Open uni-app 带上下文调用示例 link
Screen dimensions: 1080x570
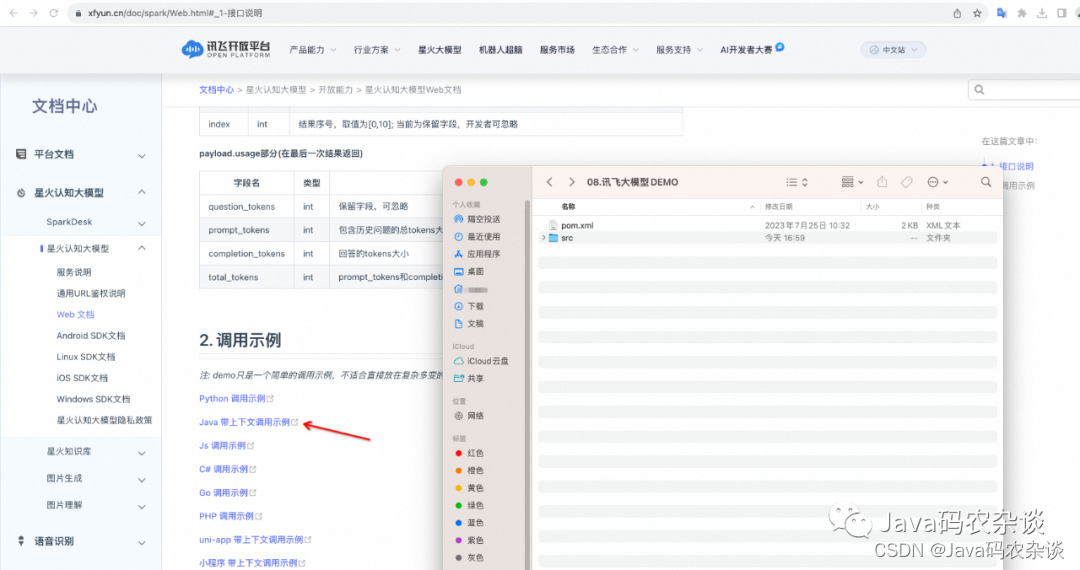click(x=256, y=540)
